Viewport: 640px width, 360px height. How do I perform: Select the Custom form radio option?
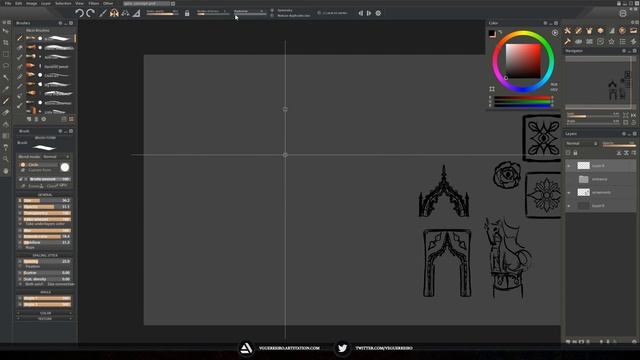tap(23, 170)
